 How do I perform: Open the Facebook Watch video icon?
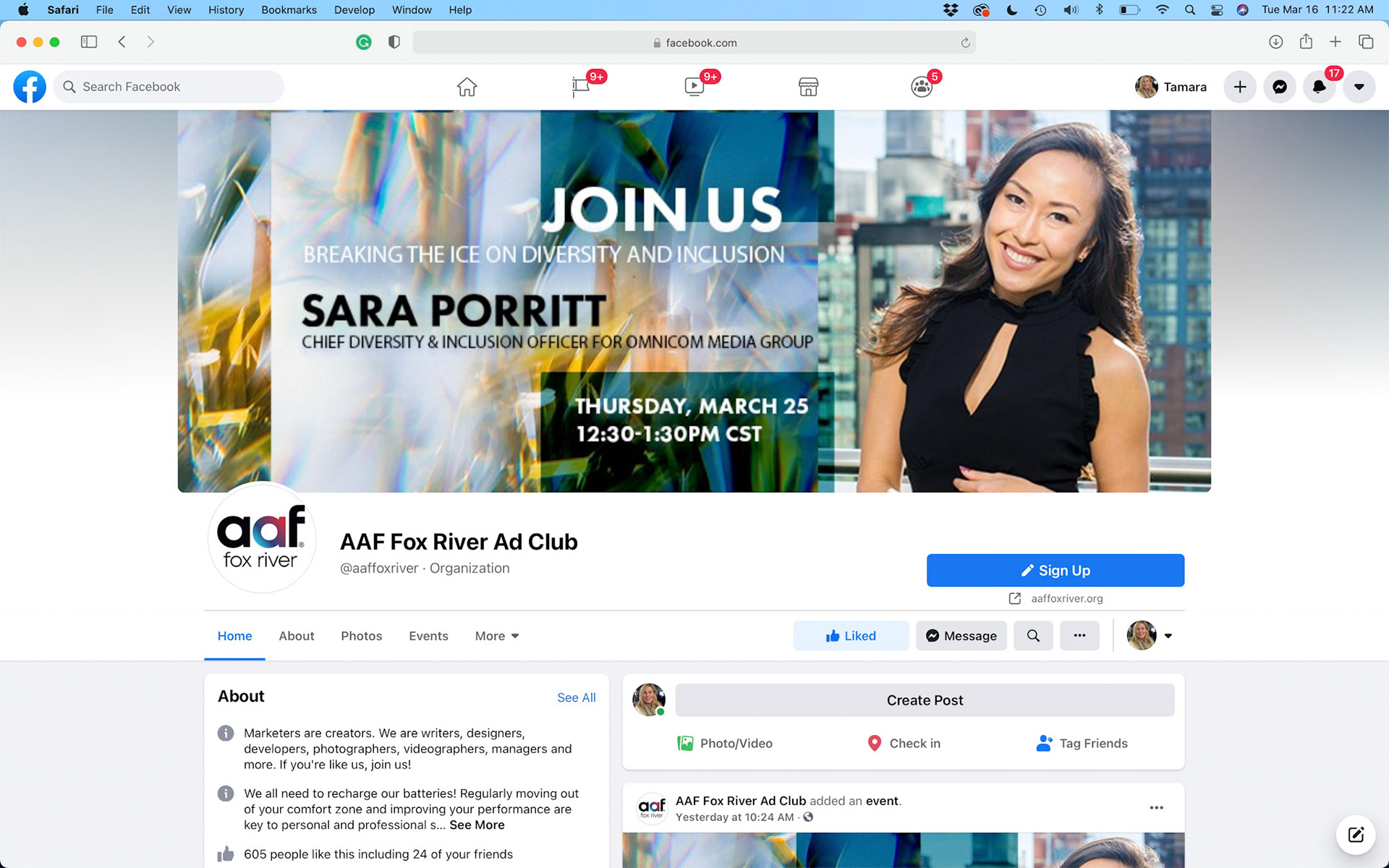[x=694, y=87]
